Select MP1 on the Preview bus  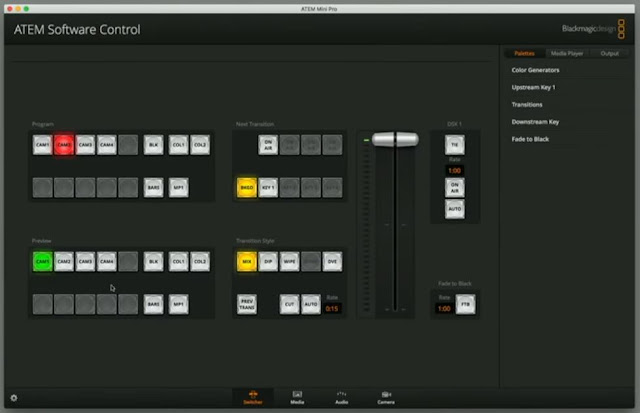179,304
